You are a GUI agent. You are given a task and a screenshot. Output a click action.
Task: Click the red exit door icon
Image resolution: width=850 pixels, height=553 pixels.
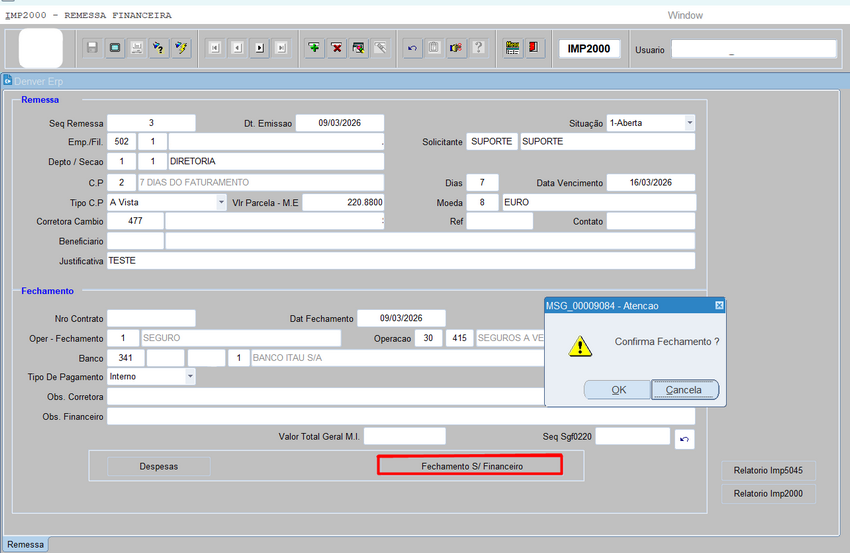534,48
